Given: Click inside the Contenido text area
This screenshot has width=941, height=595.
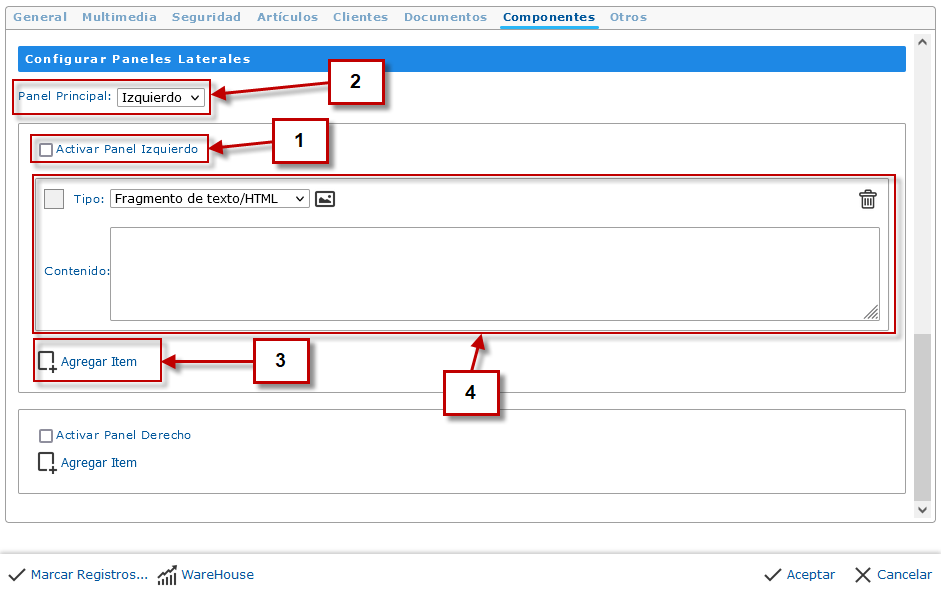Looking at the screenshot, I should [x=495, y=274].
